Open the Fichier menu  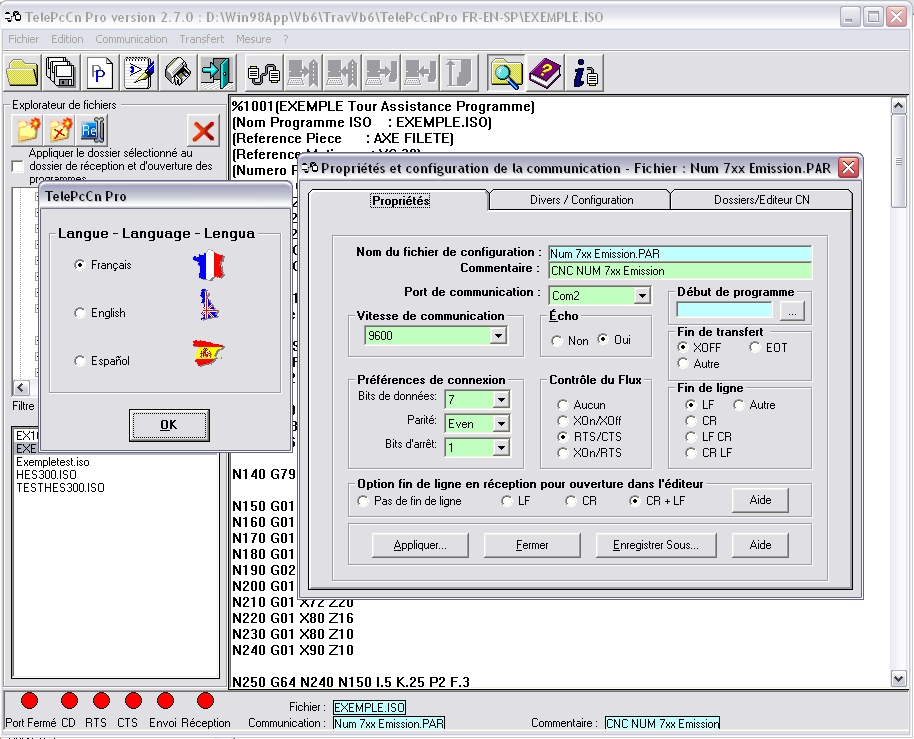pyautogui.click(x=23, y=39)
